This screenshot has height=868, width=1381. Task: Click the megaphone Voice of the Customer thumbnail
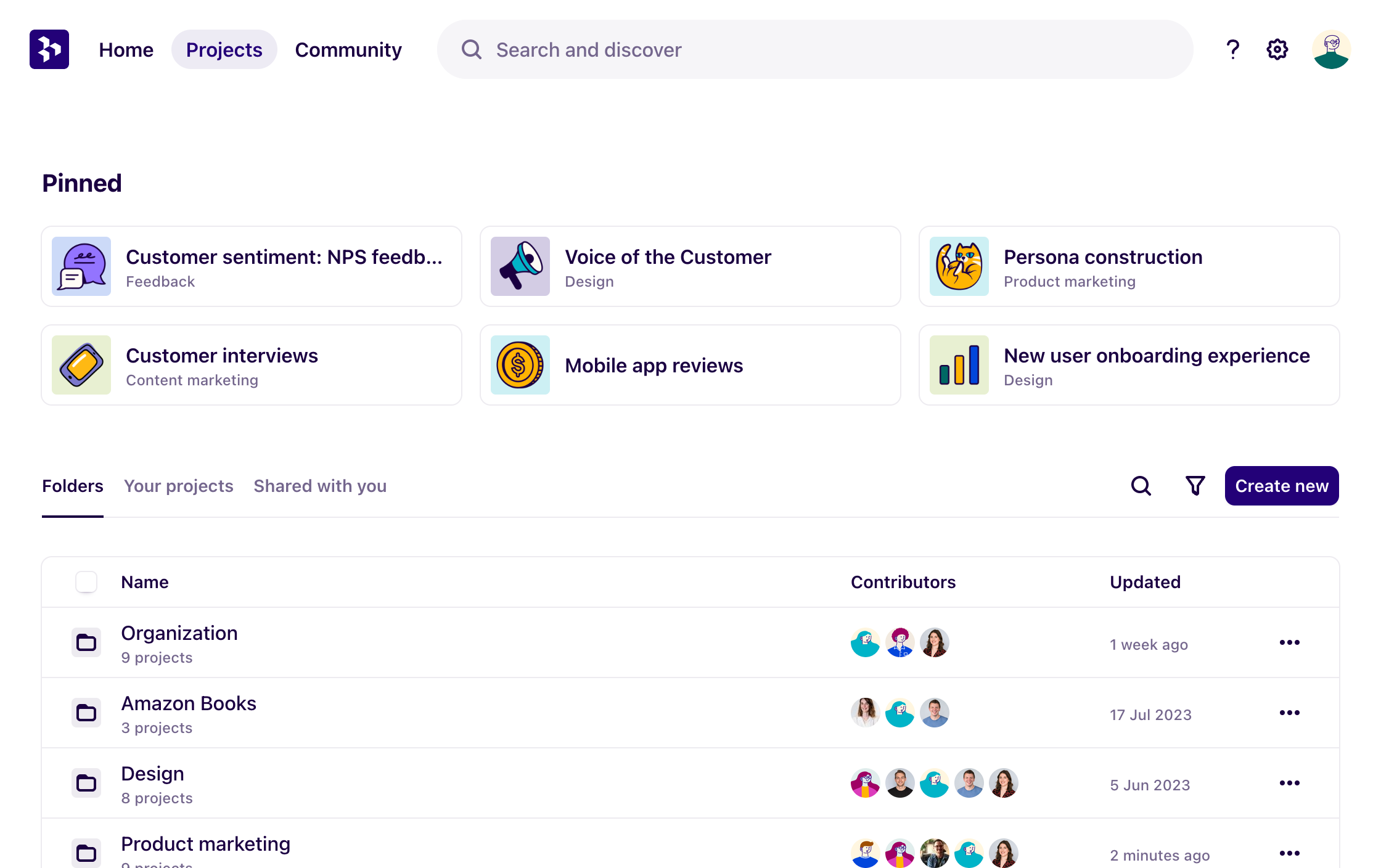click(x=520, y=266)
